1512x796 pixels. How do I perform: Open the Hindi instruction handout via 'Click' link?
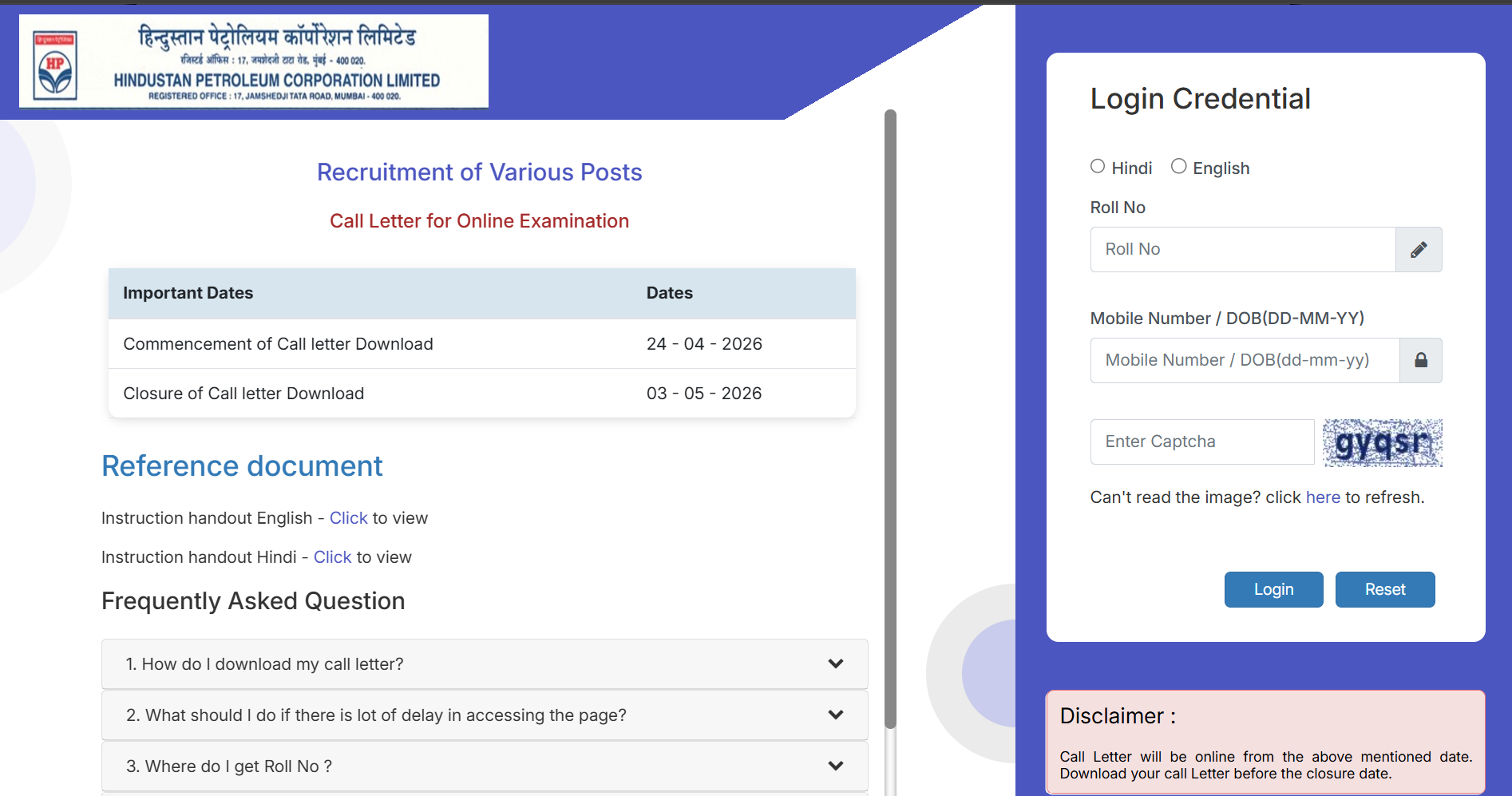(332, 556)
